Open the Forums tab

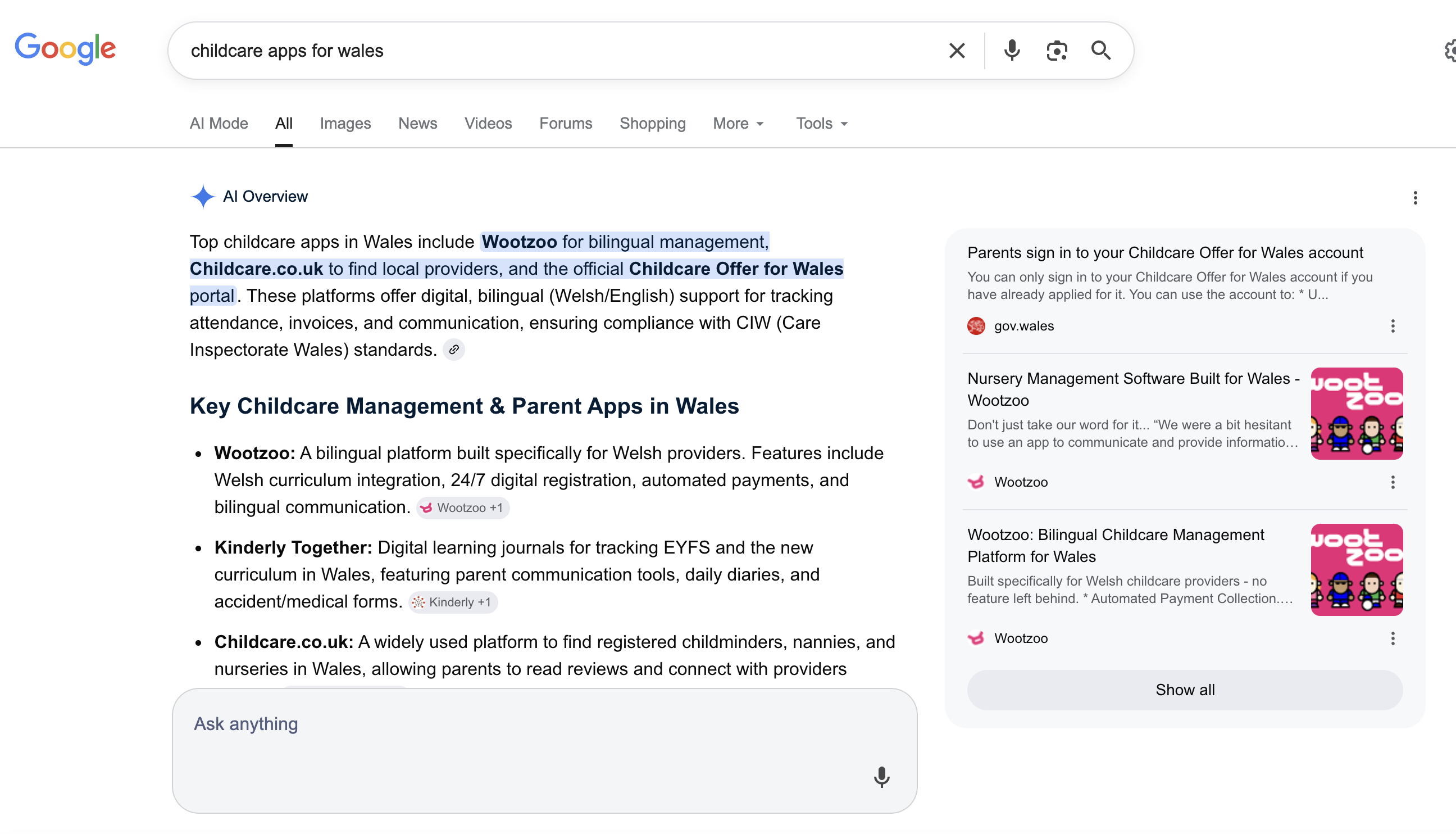point(566,124)
